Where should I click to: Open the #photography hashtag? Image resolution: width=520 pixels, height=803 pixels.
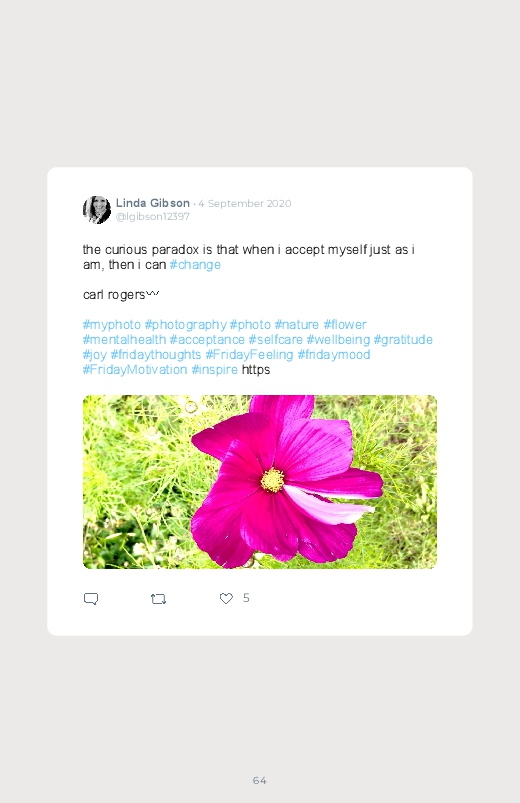(x=185, y=325)
